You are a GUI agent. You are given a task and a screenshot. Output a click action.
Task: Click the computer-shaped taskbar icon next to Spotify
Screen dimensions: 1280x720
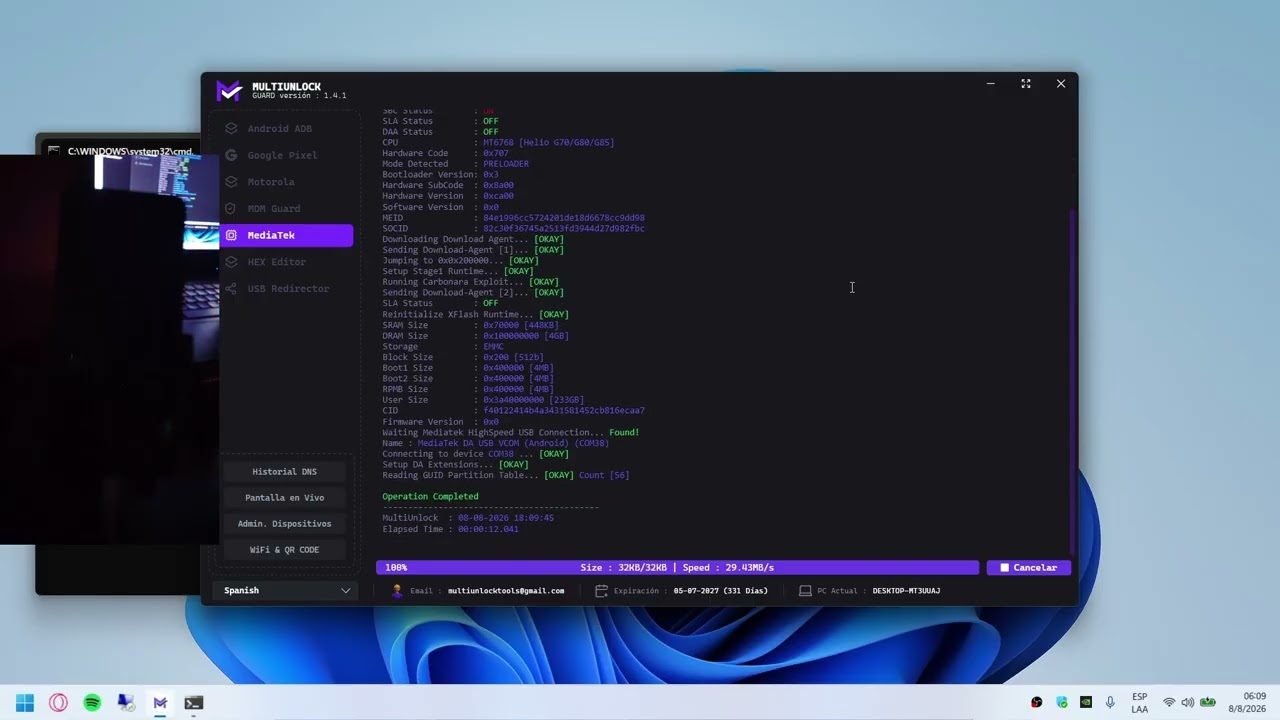[126, 703]
